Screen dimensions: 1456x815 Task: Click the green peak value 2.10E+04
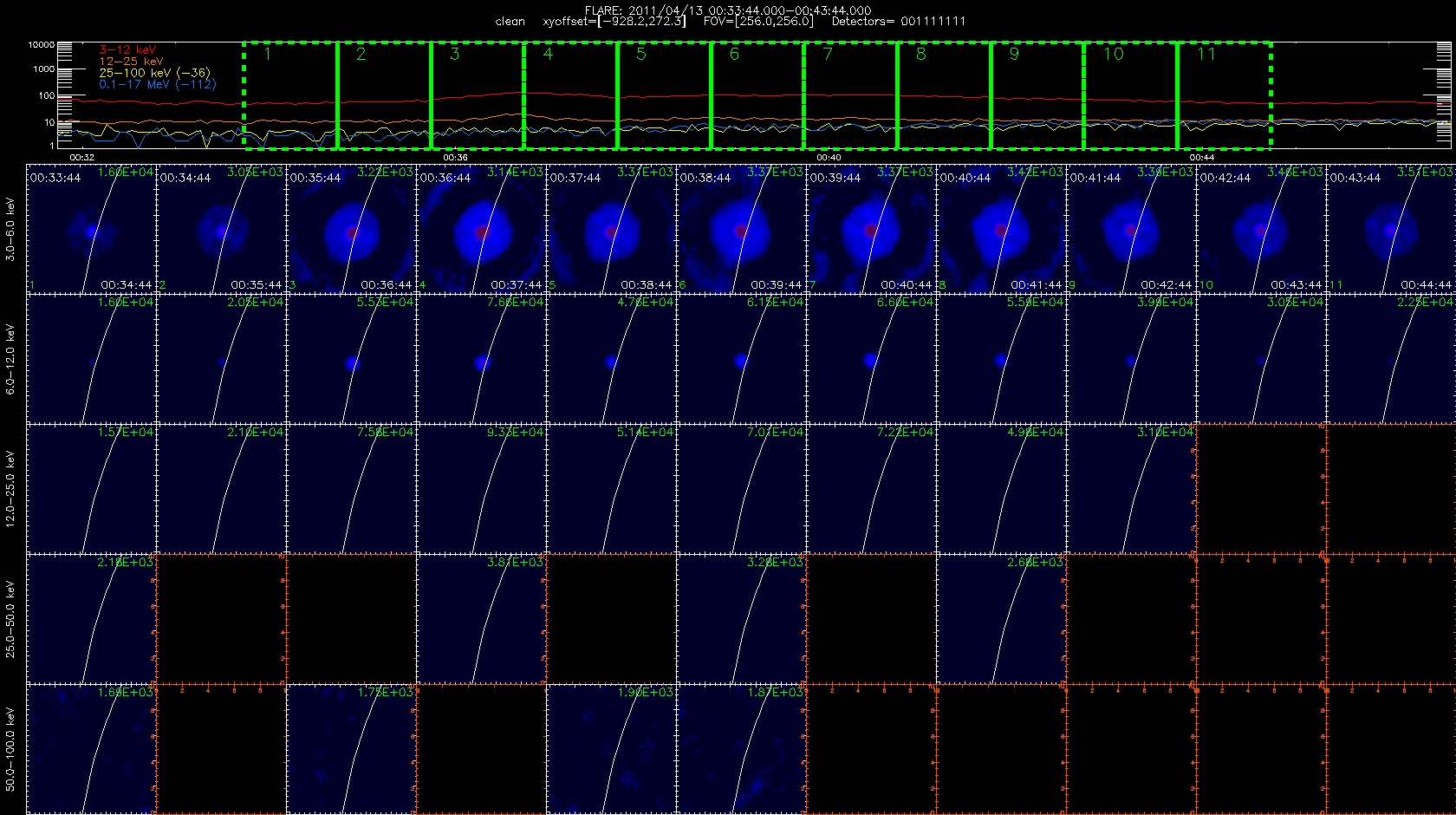(x=255, y=432)
